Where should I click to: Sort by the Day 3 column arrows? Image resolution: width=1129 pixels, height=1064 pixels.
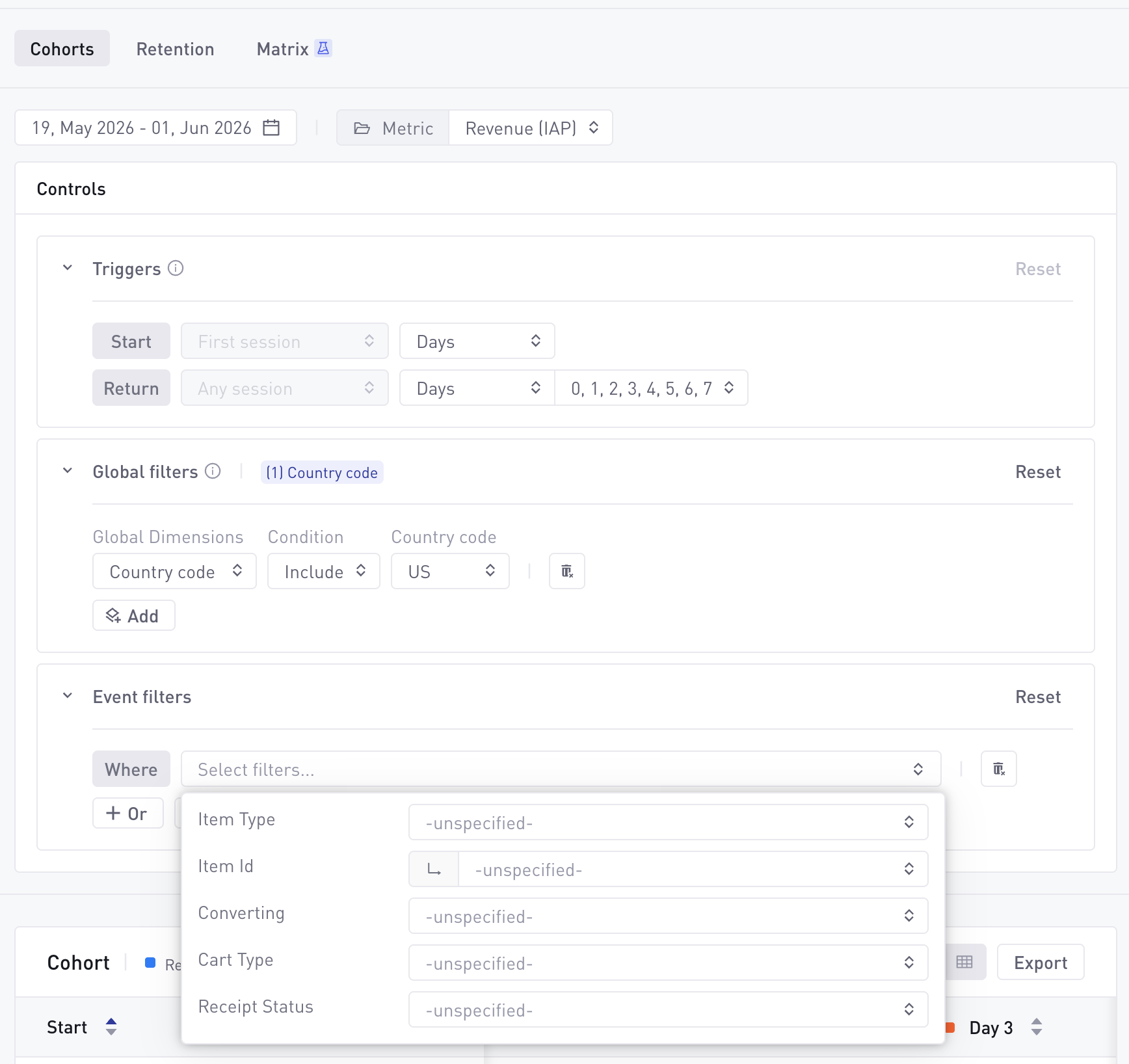[1037, 1027]
